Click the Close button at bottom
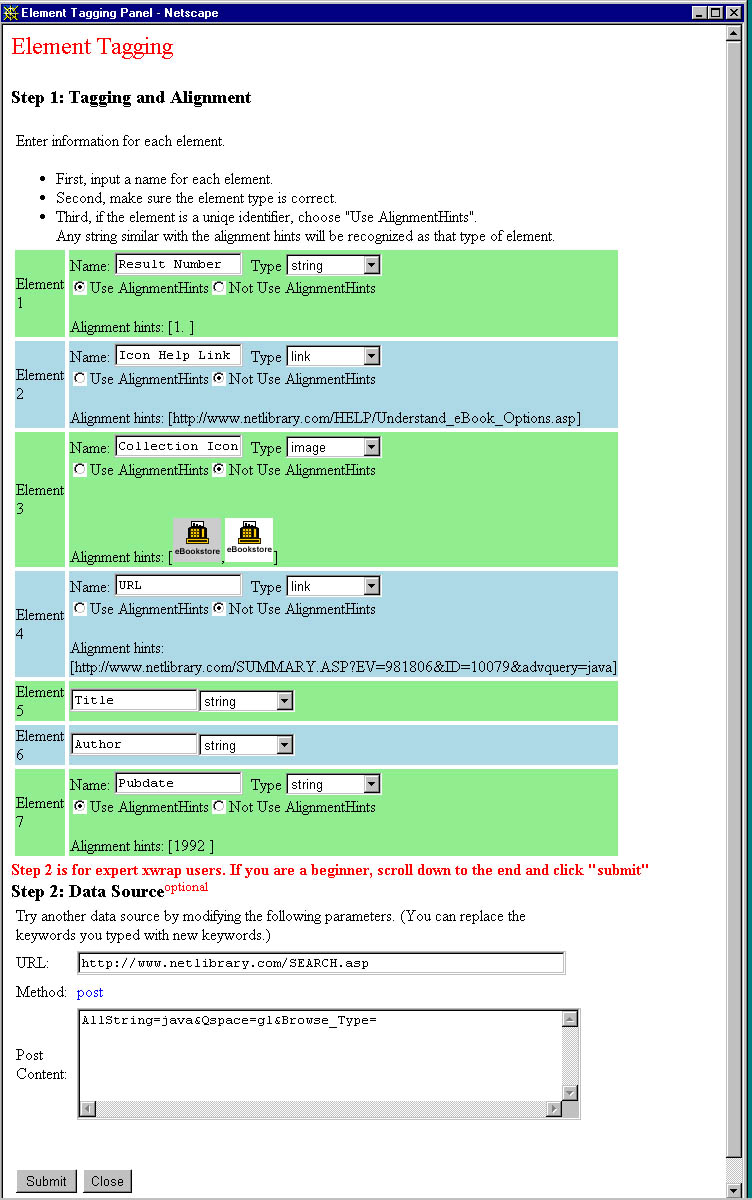752x1200 pixels. click(x=107, y=1181)
